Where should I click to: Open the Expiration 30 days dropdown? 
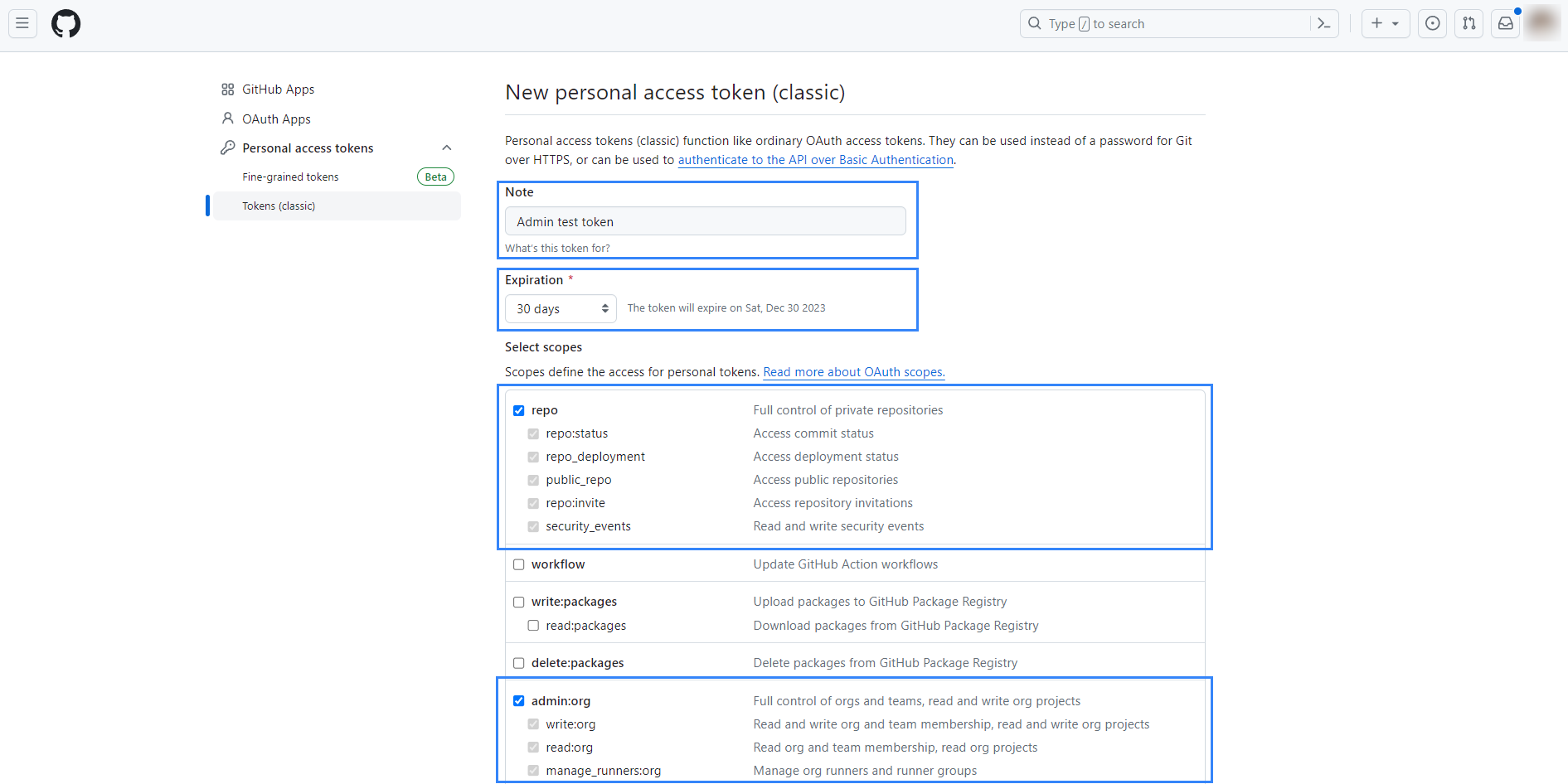tap(561, 308)
